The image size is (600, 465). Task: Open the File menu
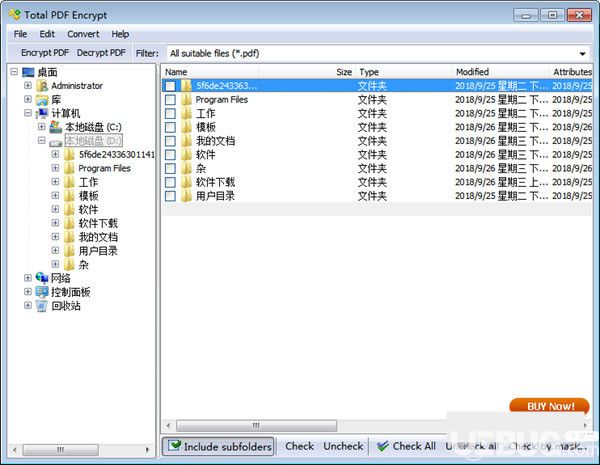[x=20, y=34]
